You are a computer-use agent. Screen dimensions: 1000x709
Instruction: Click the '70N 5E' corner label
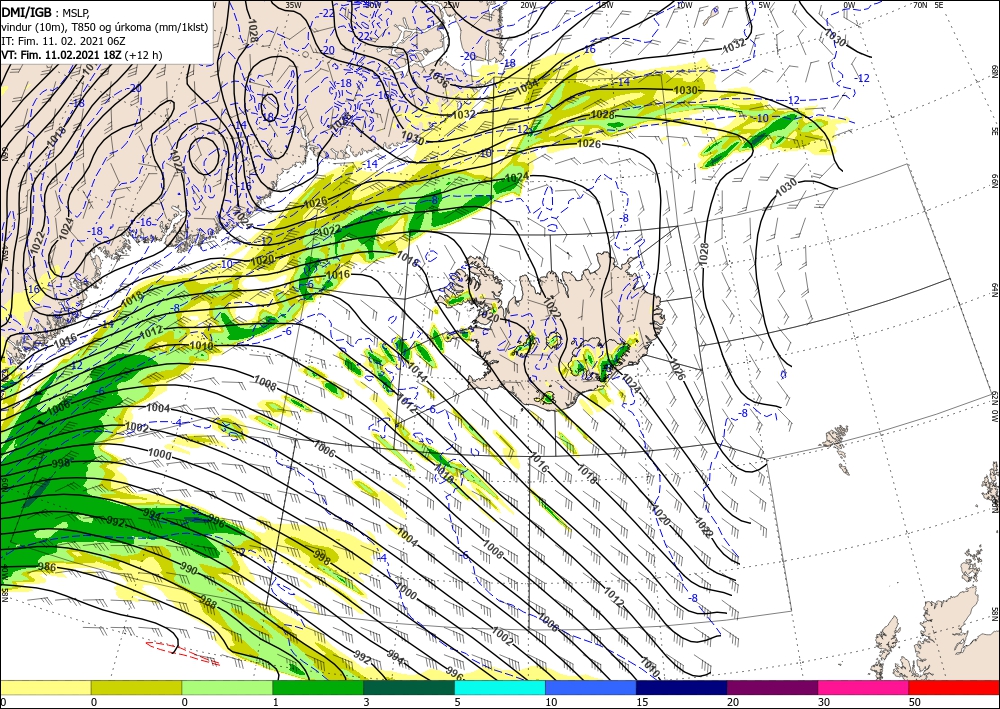coord(928,5)
